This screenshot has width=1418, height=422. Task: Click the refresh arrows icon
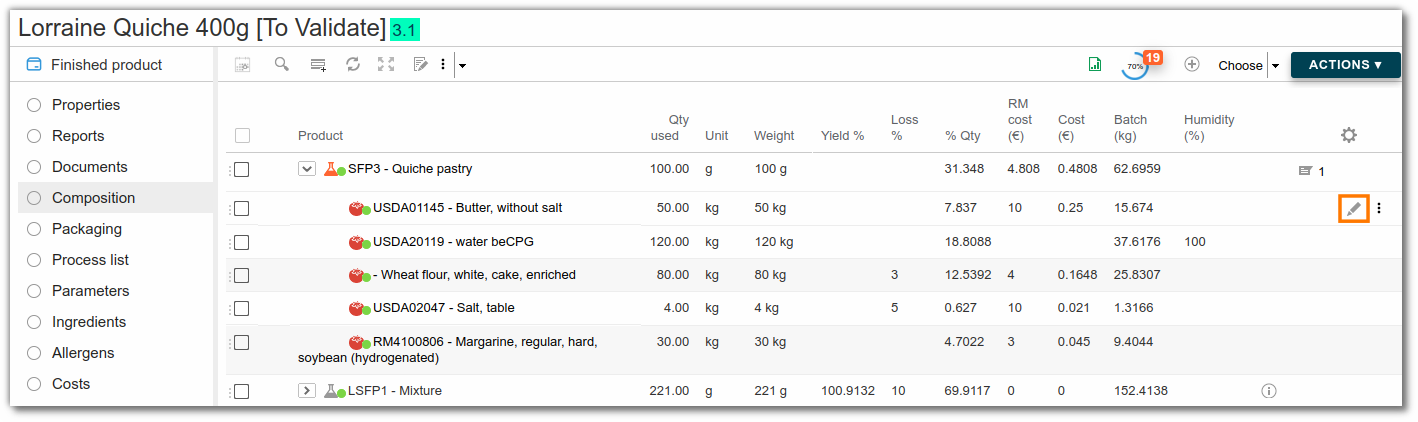point(353,64)
